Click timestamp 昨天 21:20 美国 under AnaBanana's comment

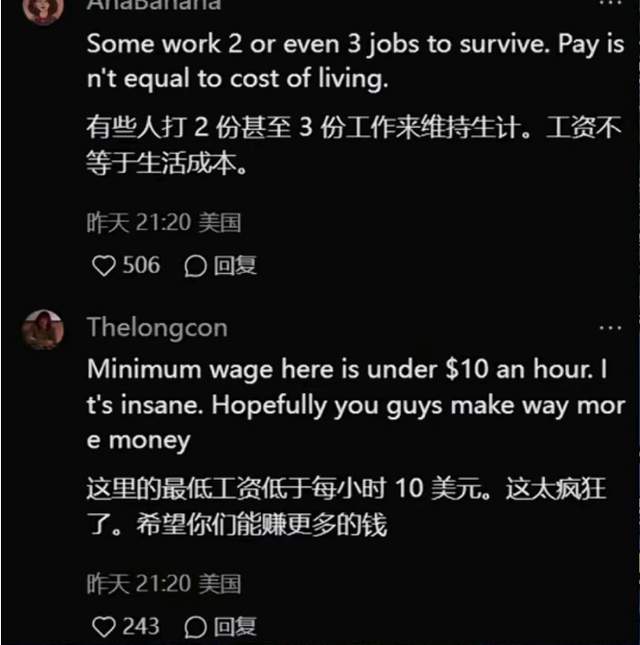click(164, 223)
